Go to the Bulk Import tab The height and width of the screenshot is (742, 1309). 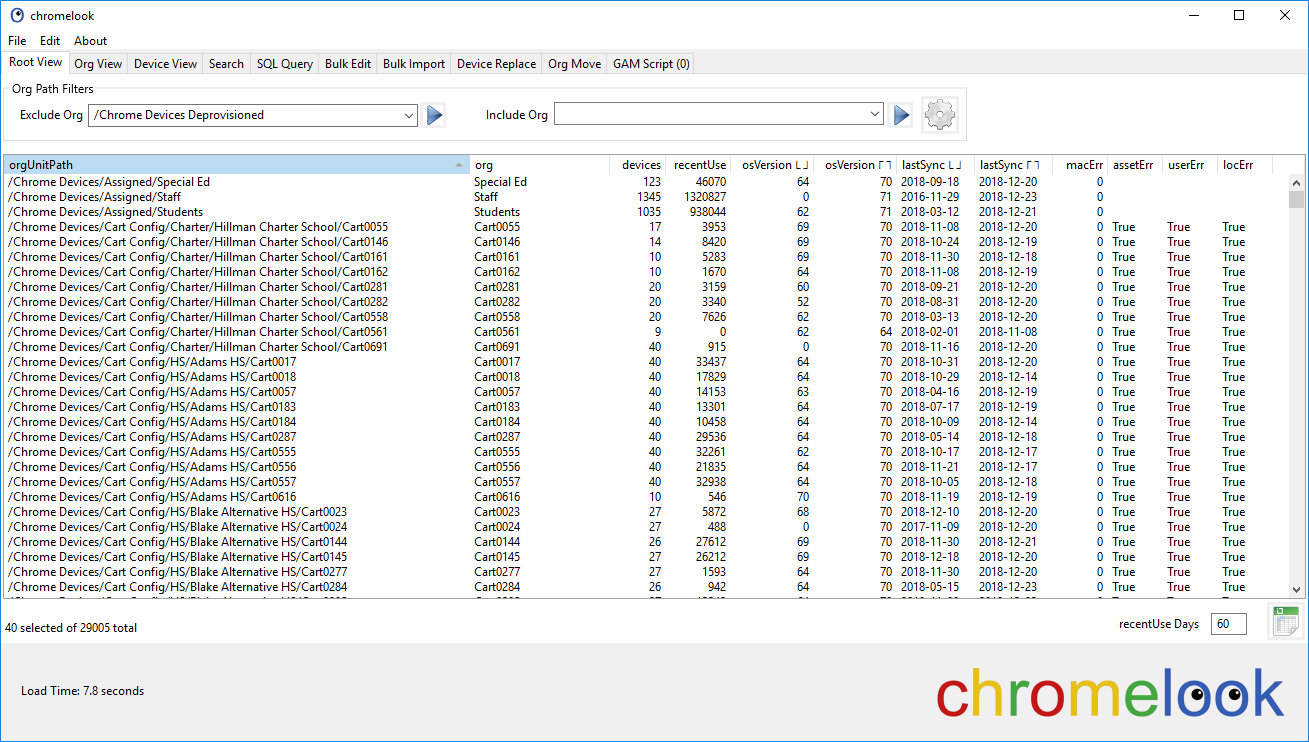tap(414, 64)
